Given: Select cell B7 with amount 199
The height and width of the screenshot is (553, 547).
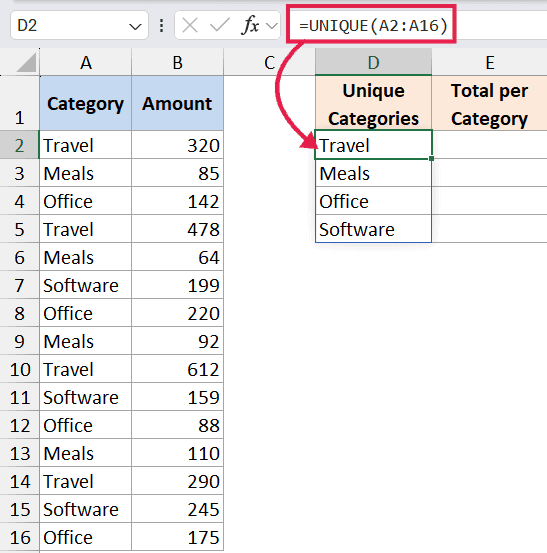Looking at the screenshot, I should pos(177,285).
